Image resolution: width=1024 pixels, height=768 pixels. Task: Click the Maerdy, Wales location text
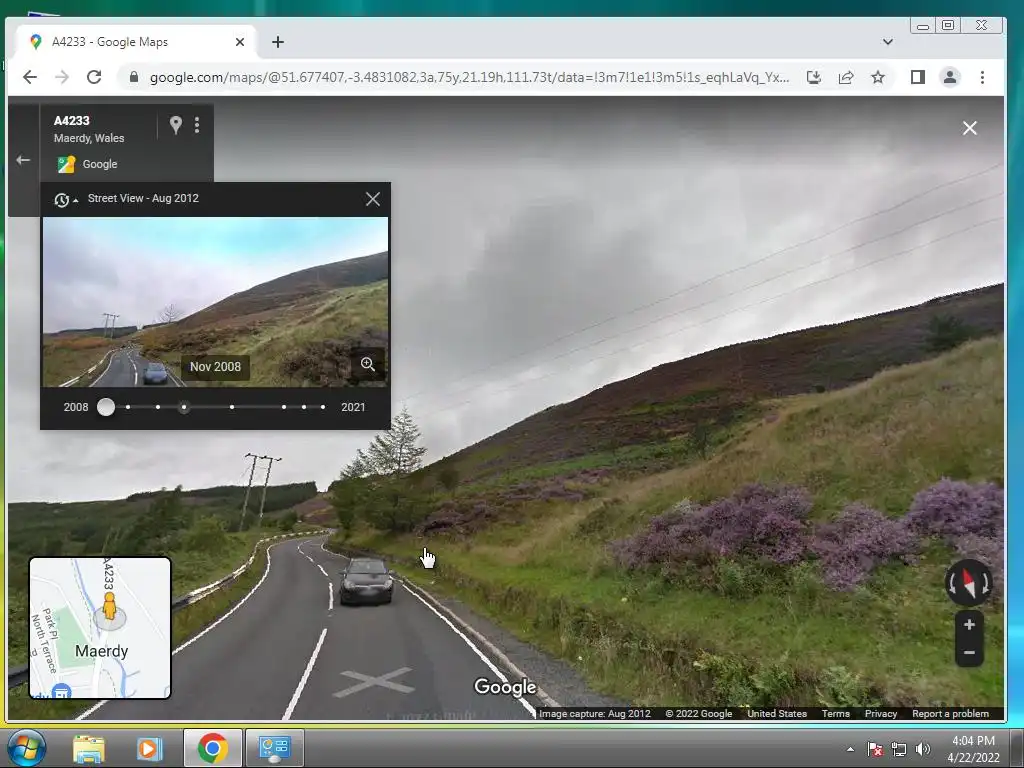(x=89, y=138)
